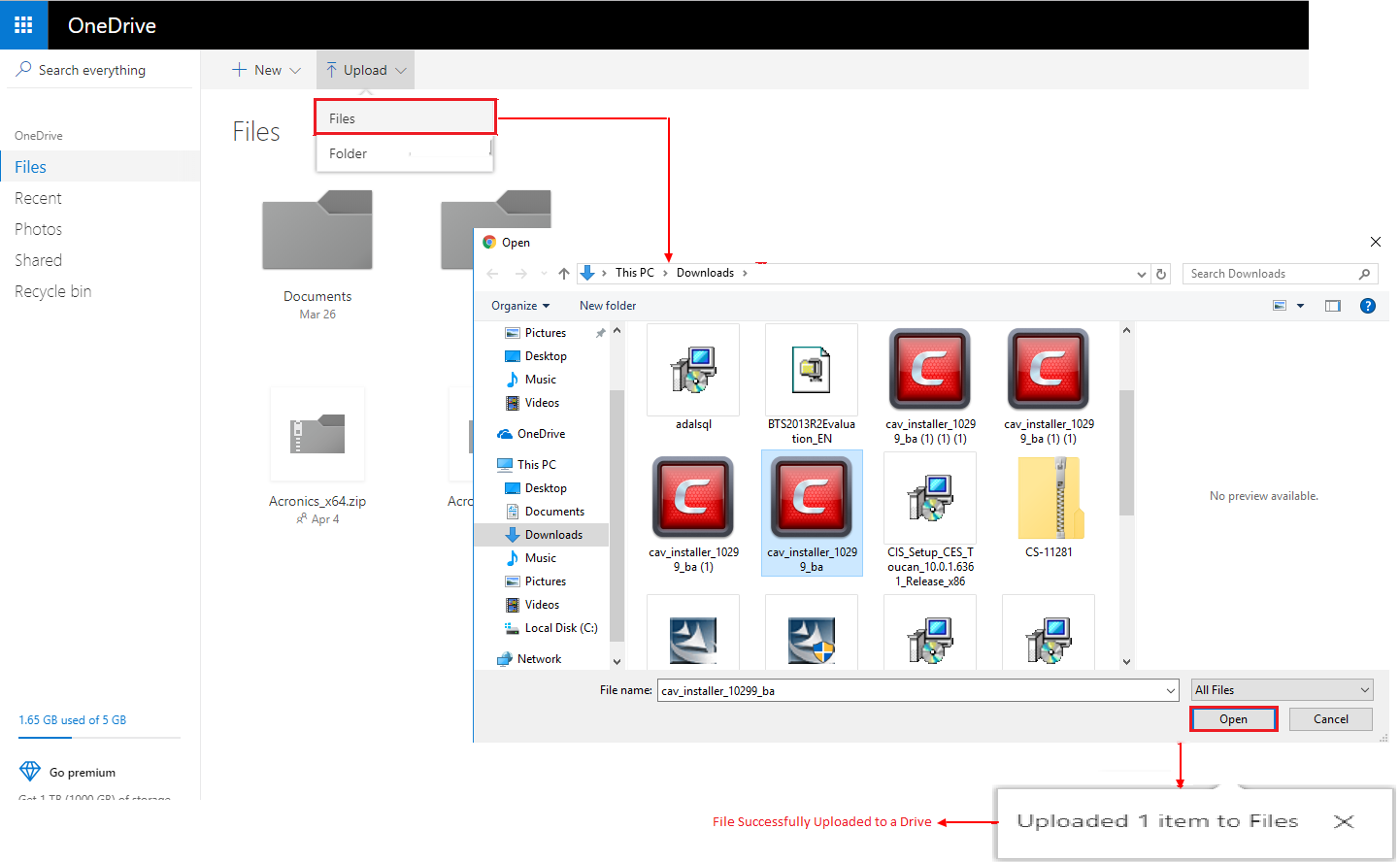
Task: Toggle the preview pane icon
Action: point(1333,306)
